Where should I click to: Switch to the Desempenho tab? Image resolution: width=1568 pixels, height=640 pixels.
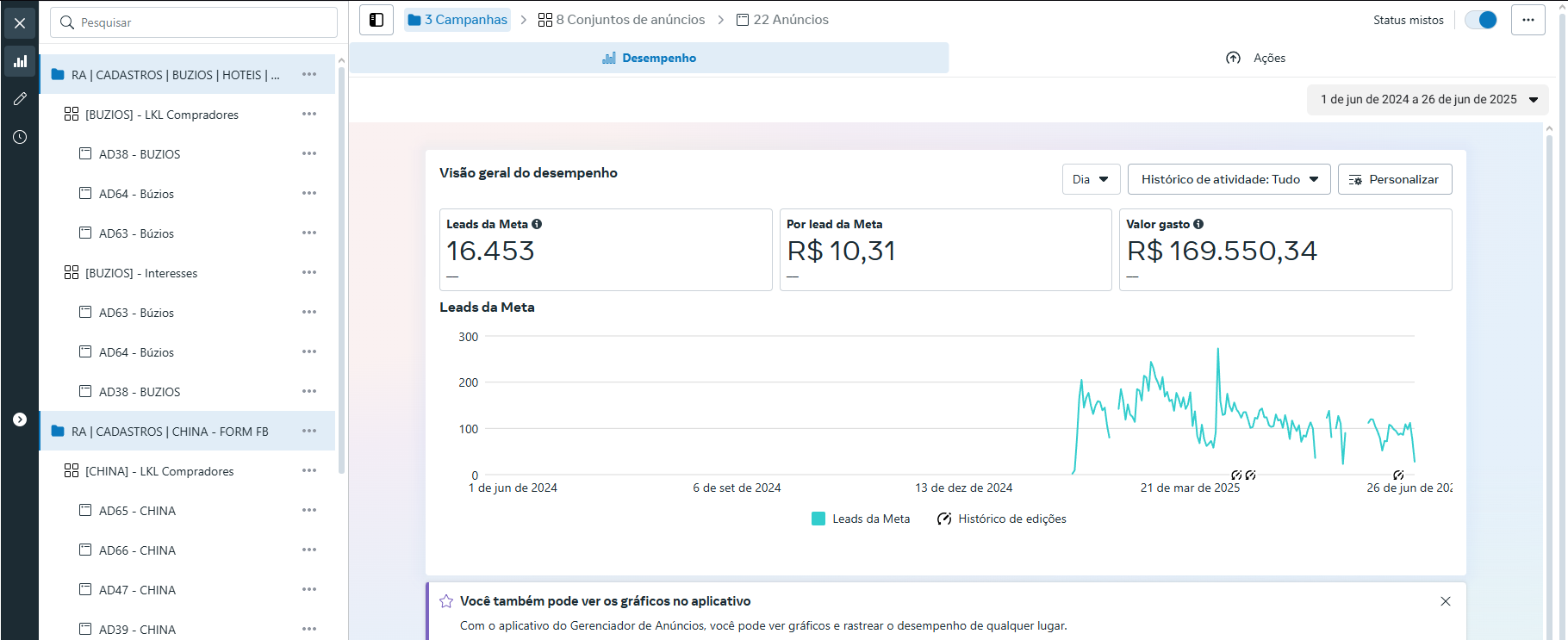(x=650, y=58)
